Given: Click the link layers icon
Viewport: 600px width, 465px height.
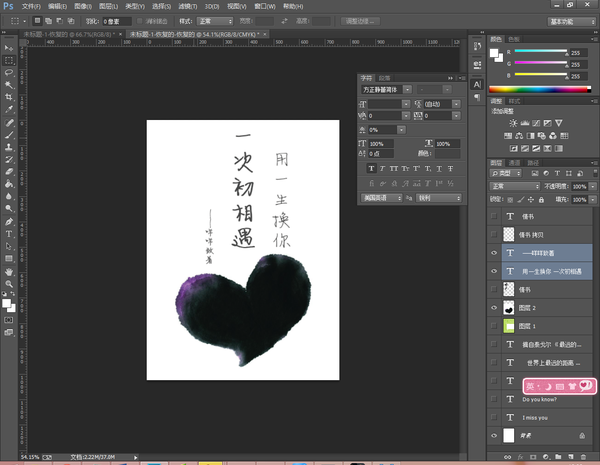Looking at the screenshot, I should click(x=507, y=457).
